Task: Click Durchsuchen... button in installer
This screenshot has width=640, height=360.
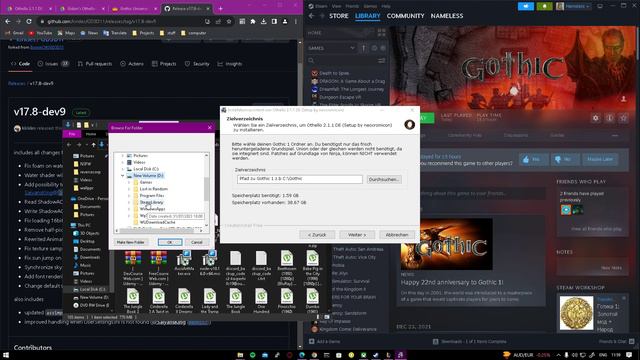Action: pyautogui.click(x=384, y=179)
